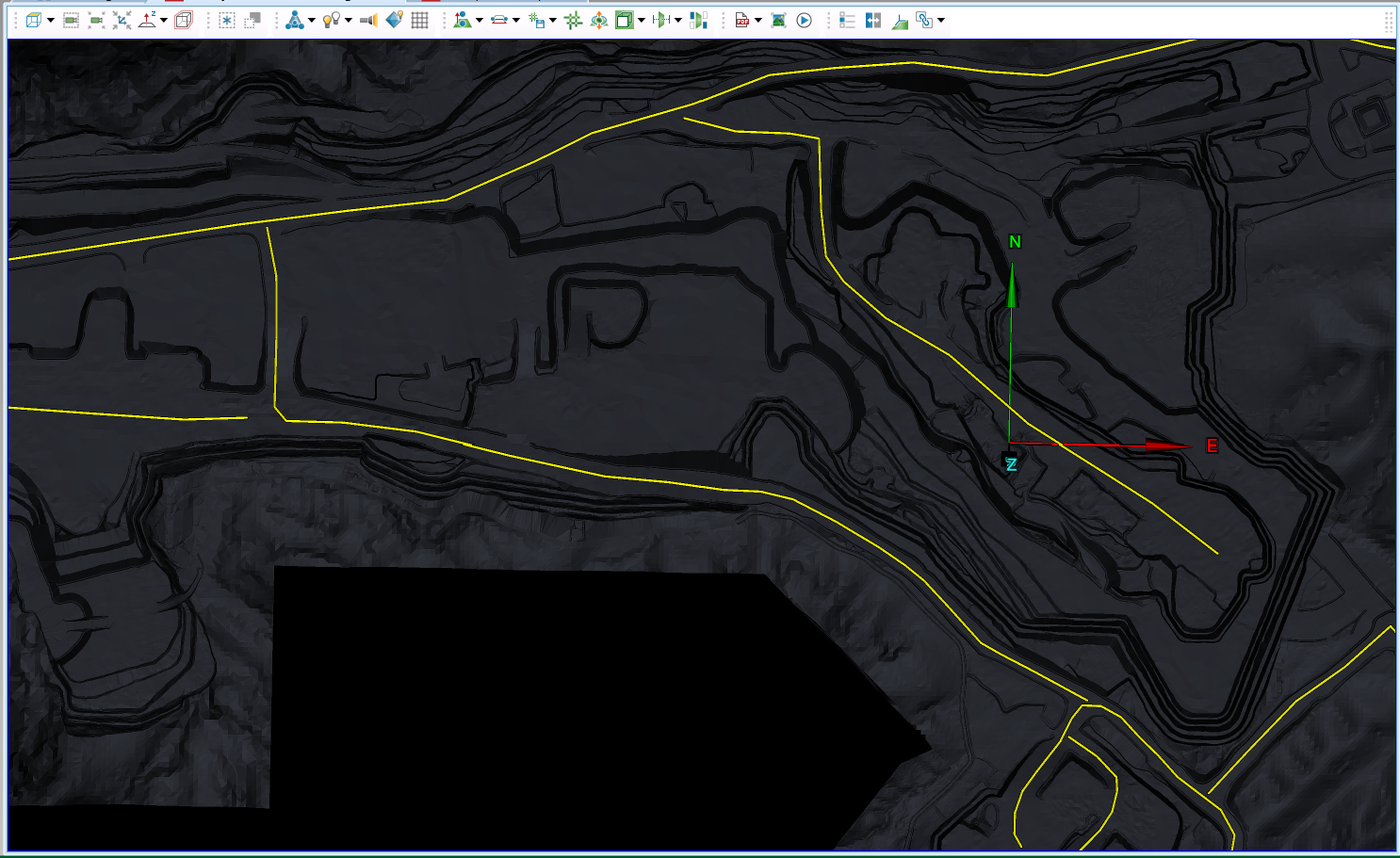
Task: Click the save image picture icon
Action: pos(778,20)
